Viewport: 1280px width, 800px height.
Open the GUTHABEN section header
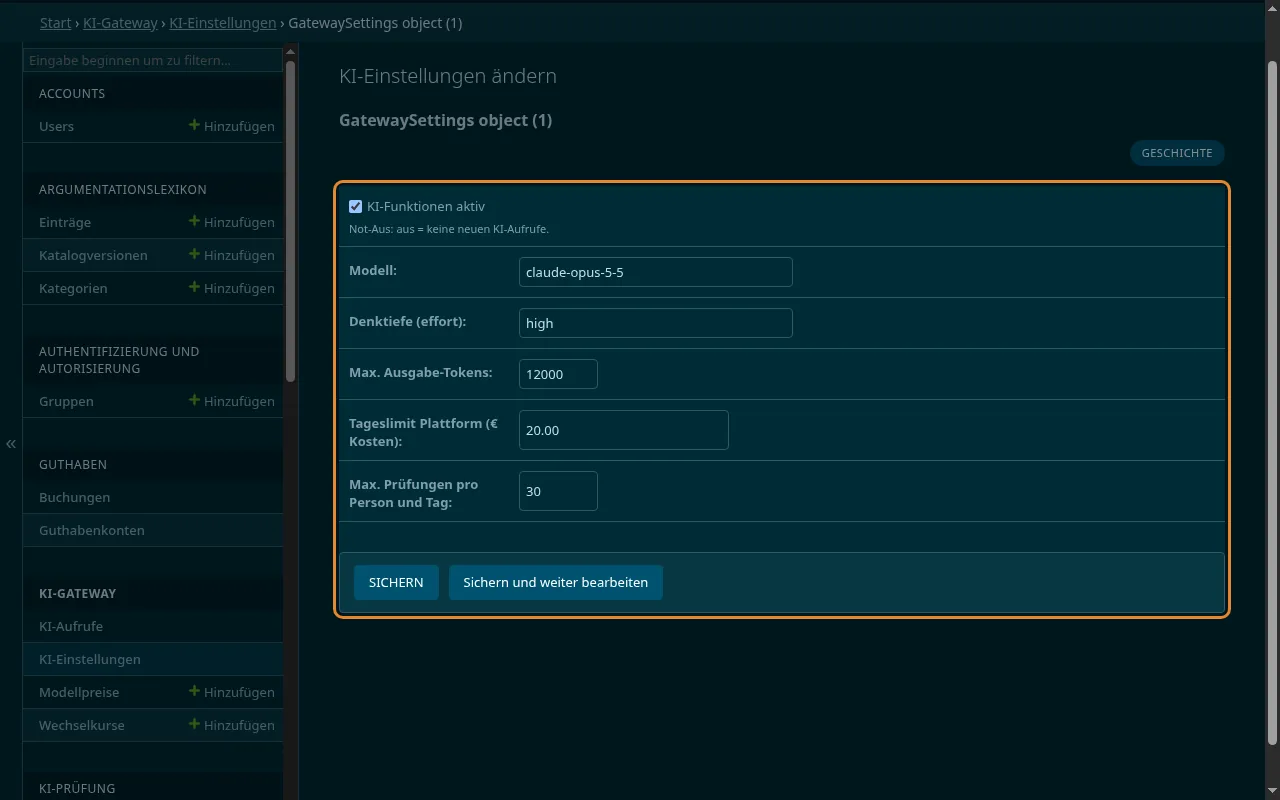coord(73,464)
